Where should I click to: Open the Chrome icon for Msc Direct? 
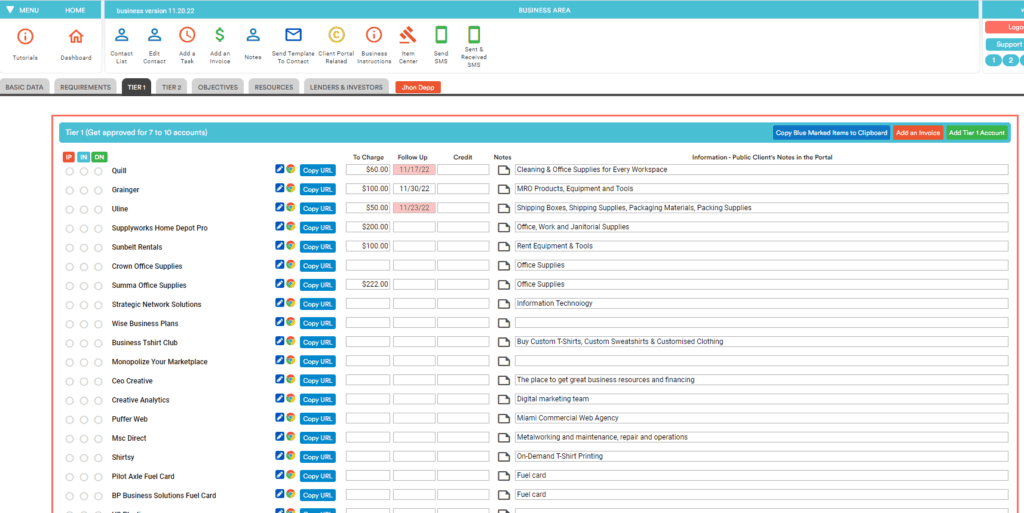coord(291,437)
